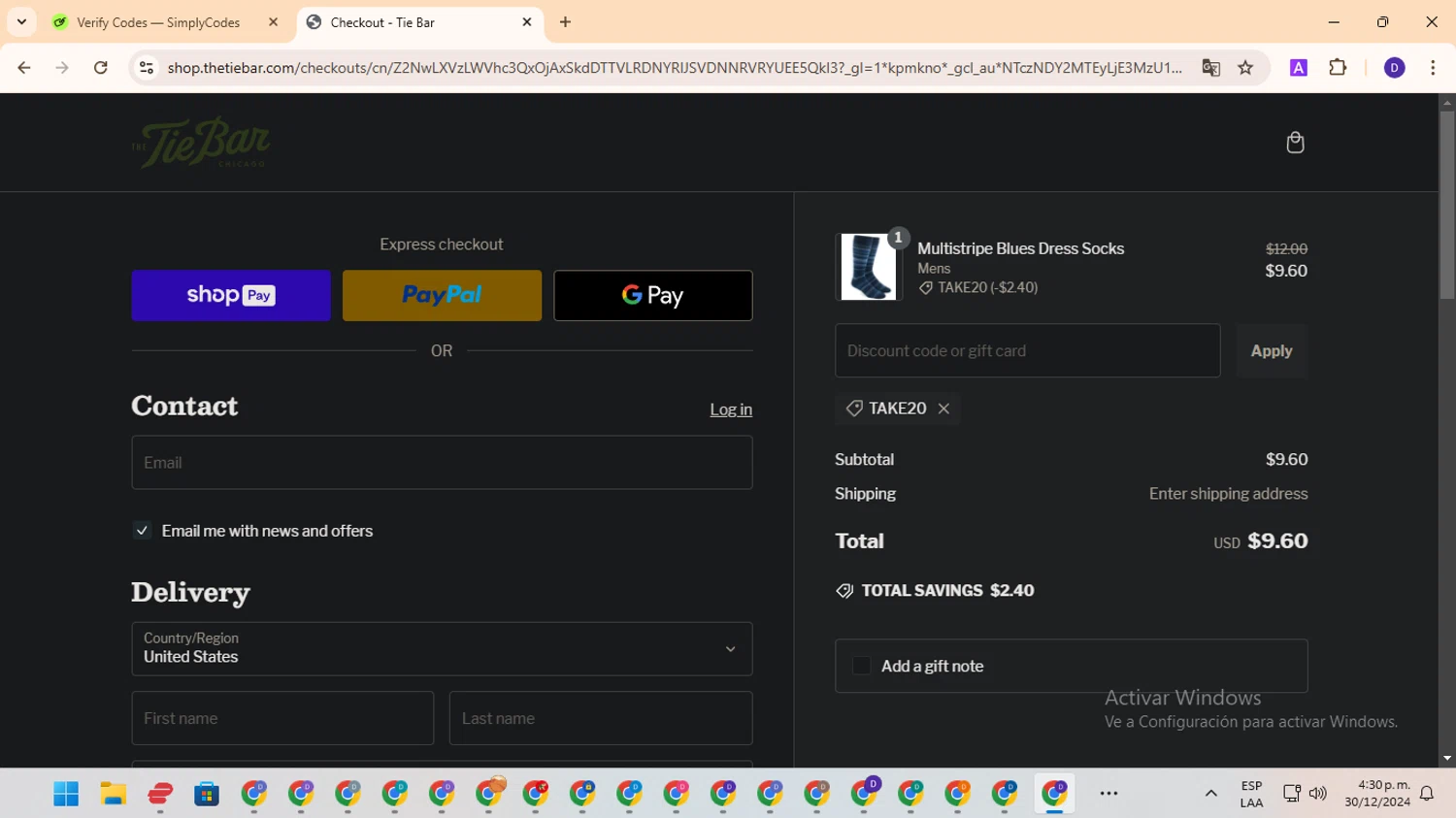Show more taskbar apps via three dots

coord(1109,794)
